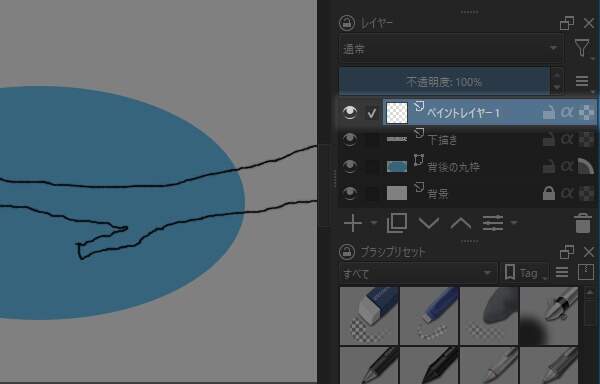Lock the ブラシプリセット docker

click(347, 252)
